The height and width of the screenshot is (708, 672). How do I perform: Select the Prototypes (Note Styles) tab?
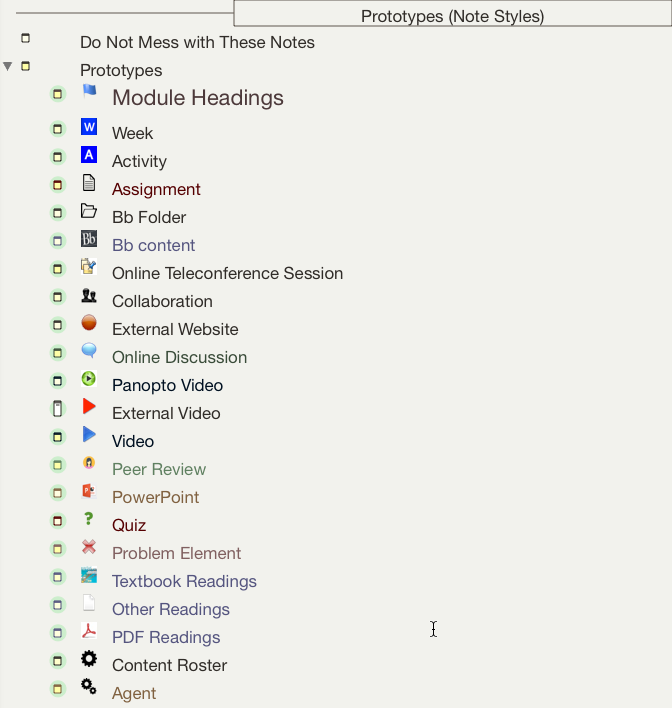point(453,14)
